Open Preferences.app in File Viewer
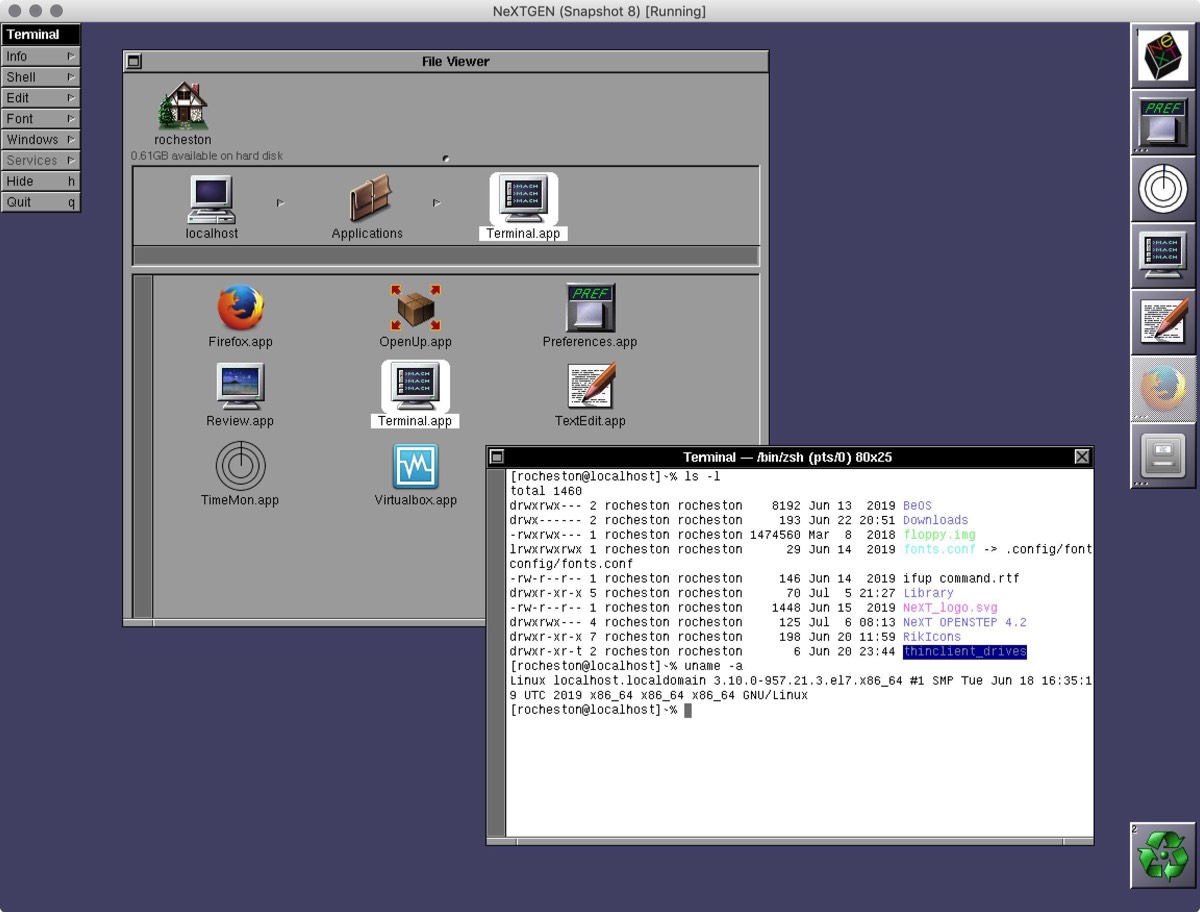 click(x=590, y=308)
